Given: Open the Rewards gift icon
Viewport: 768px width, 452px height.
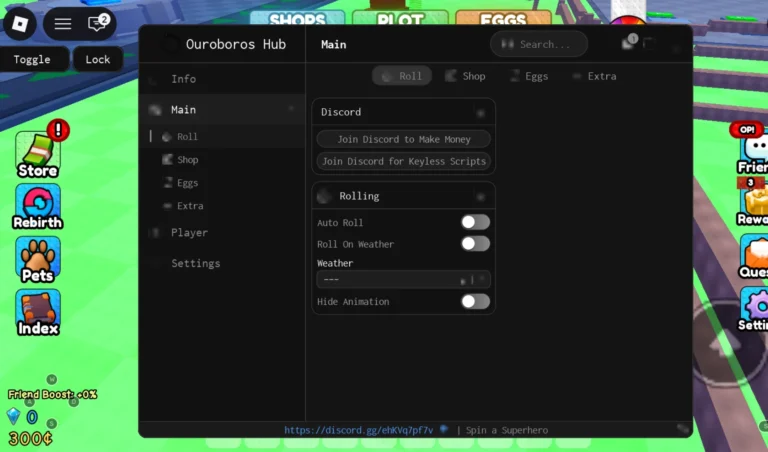Looking at the screenshot, I should [x=753, y=206].
